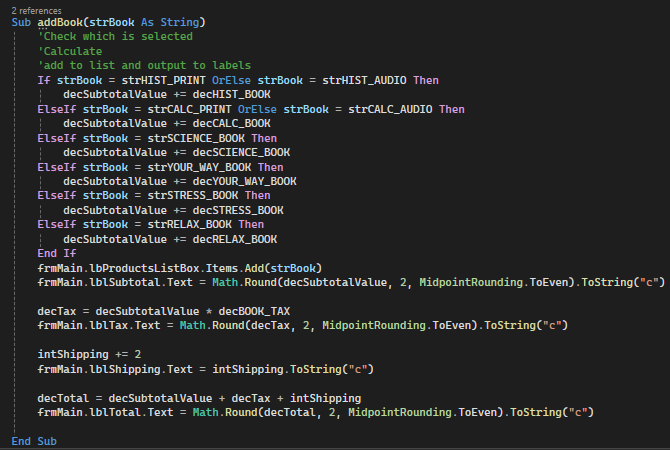Click the strCALC_PRINT constant

click(189, 109)
